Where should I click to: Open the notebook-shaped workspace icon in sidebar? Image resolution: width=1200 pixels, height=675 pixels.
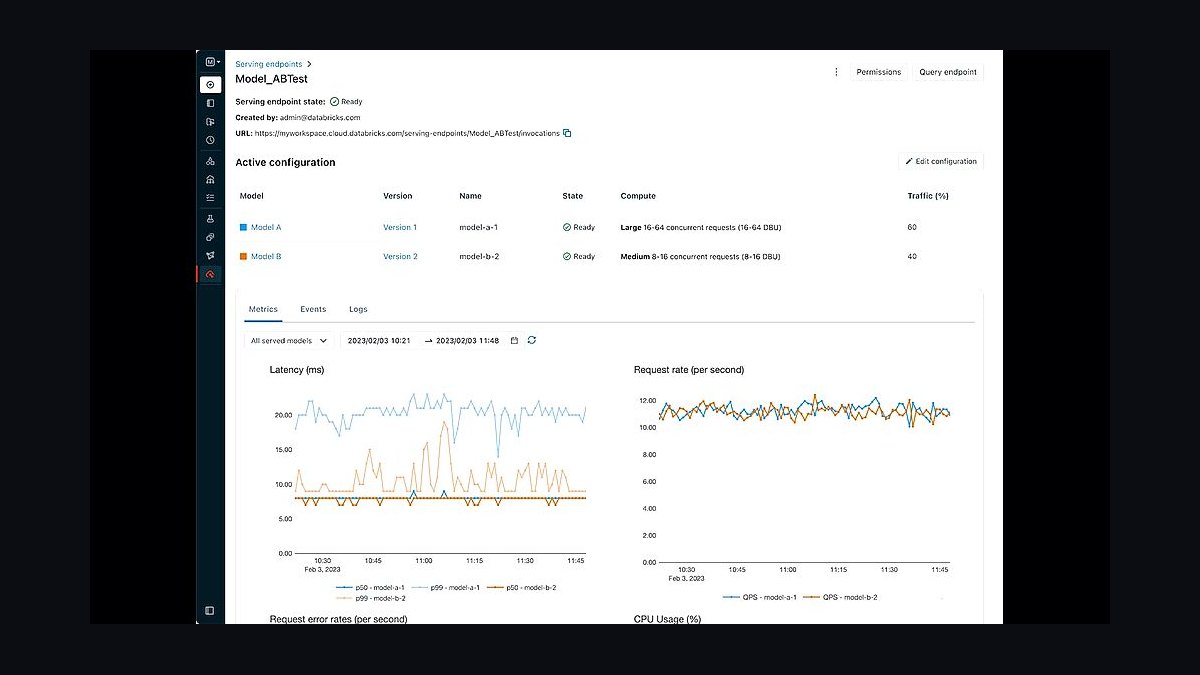[x=210, y=103]
